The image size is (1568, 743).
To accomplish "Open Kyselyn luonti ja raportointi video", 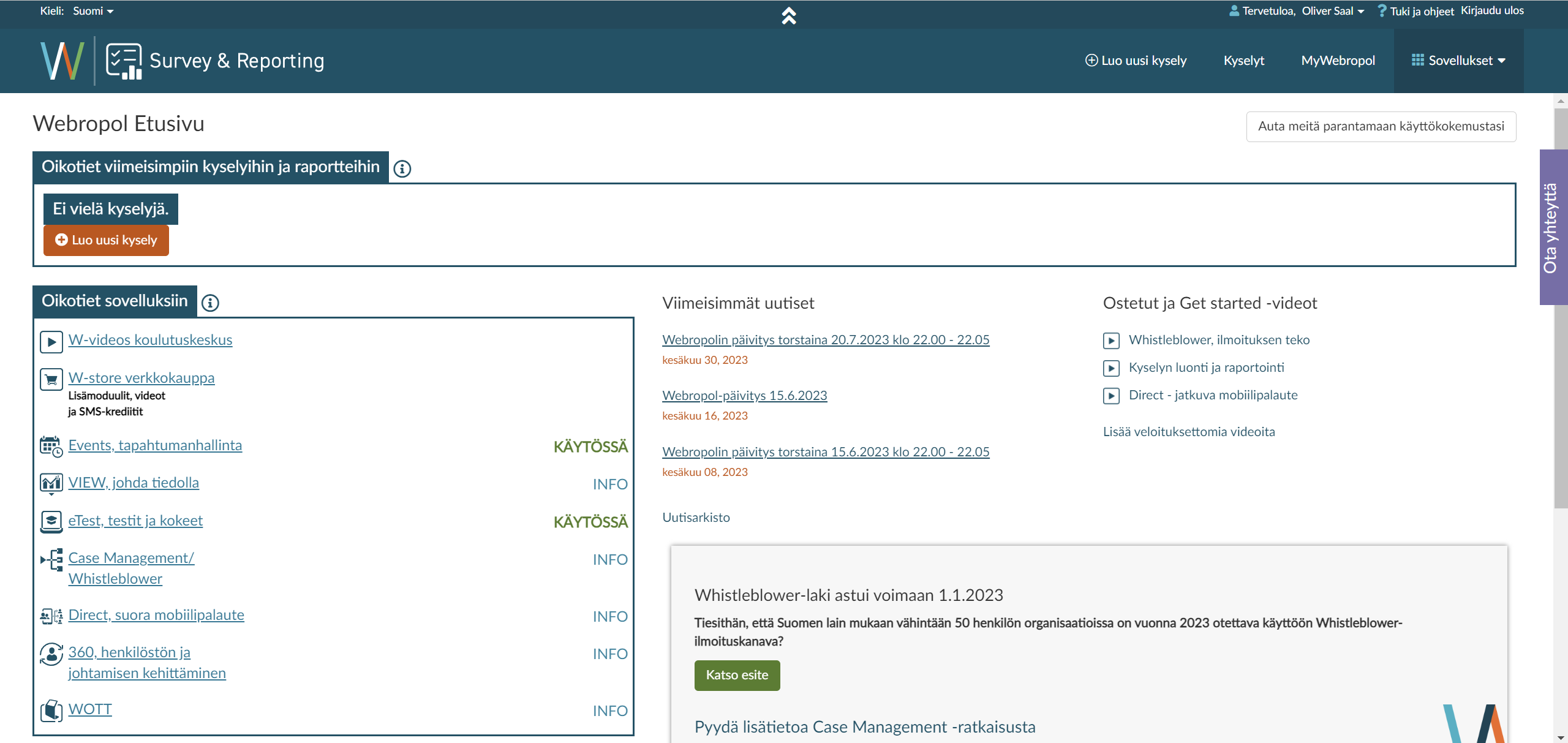I will coord(1206,368).
